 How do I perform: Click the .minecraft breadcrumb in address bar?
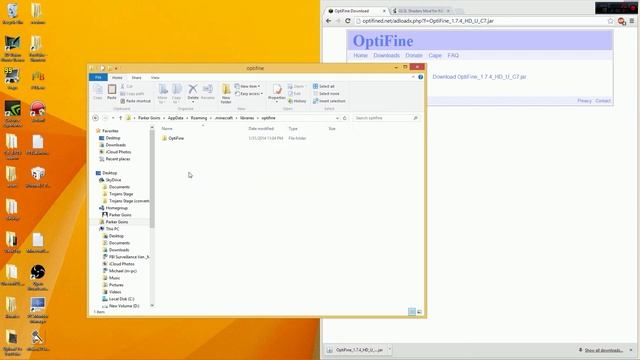click(x=224, y=118)
